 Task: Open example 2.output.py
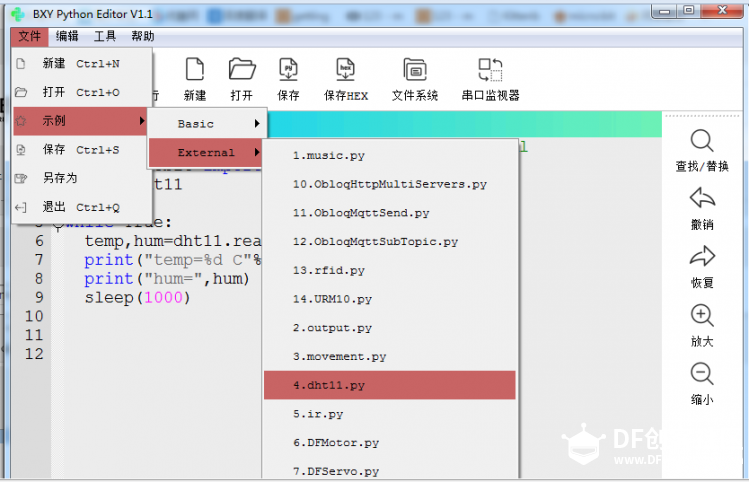[390, 328]
